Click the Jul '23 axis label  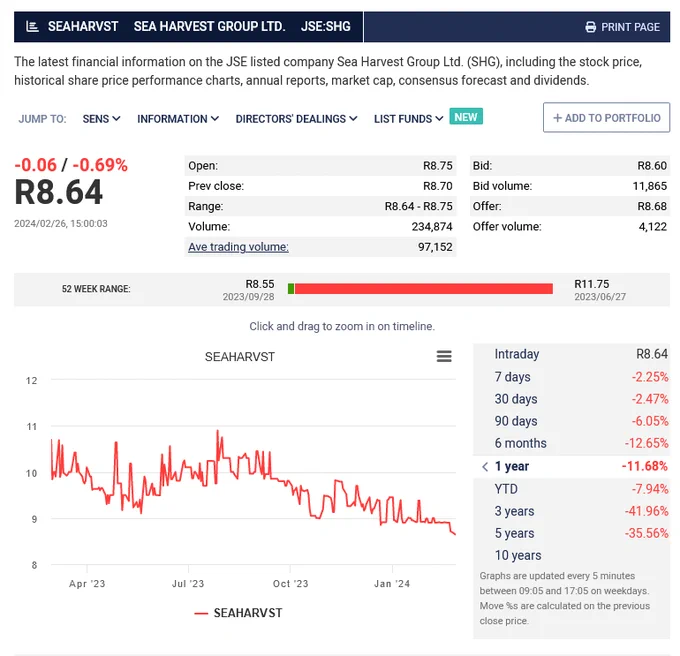click(188, 584)
